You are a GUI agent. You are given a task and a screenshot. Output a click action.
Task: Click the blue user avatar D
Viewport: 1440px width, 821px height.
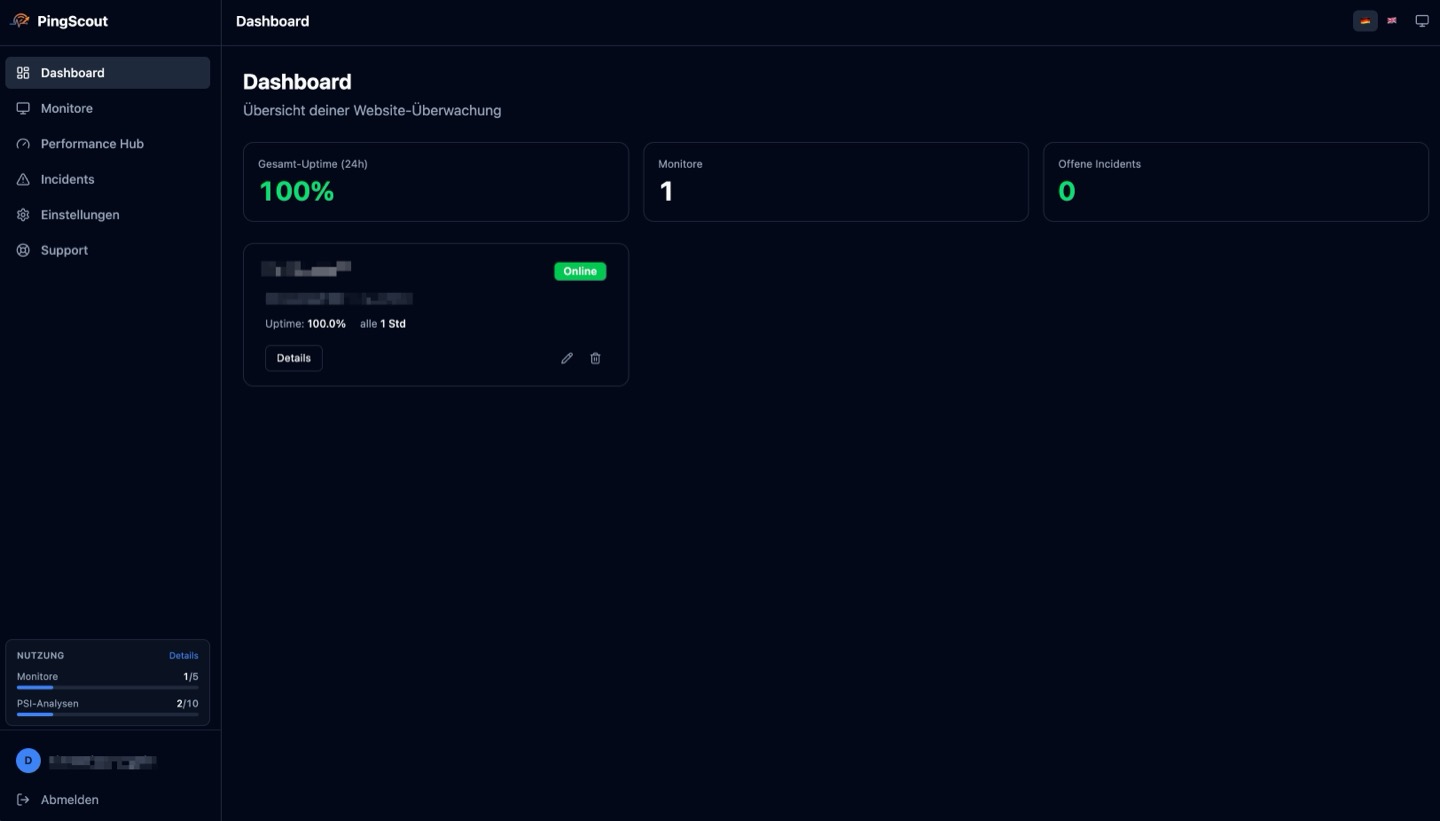28,761
